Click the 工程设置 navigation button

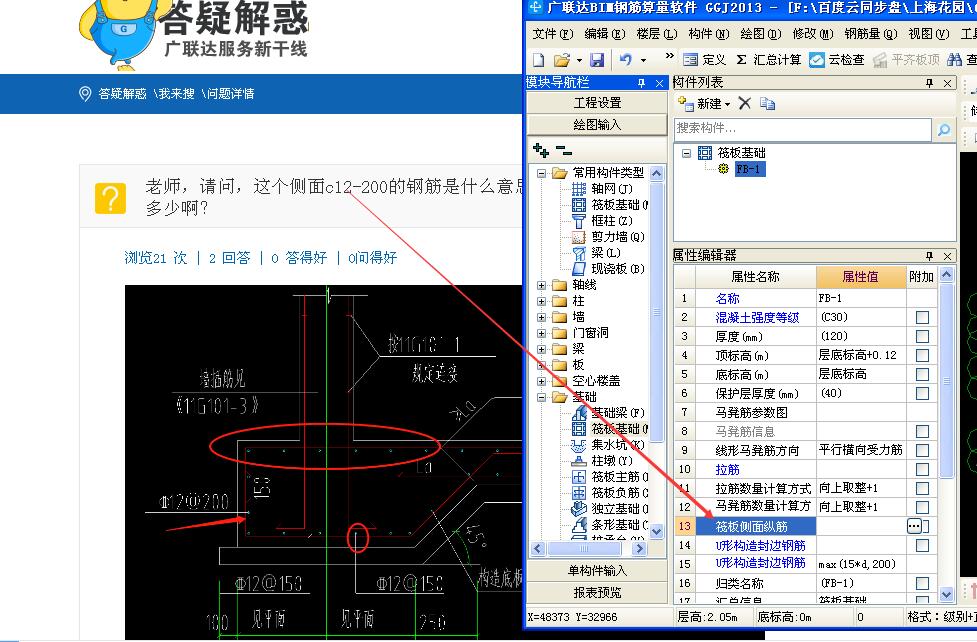point(597,103)
